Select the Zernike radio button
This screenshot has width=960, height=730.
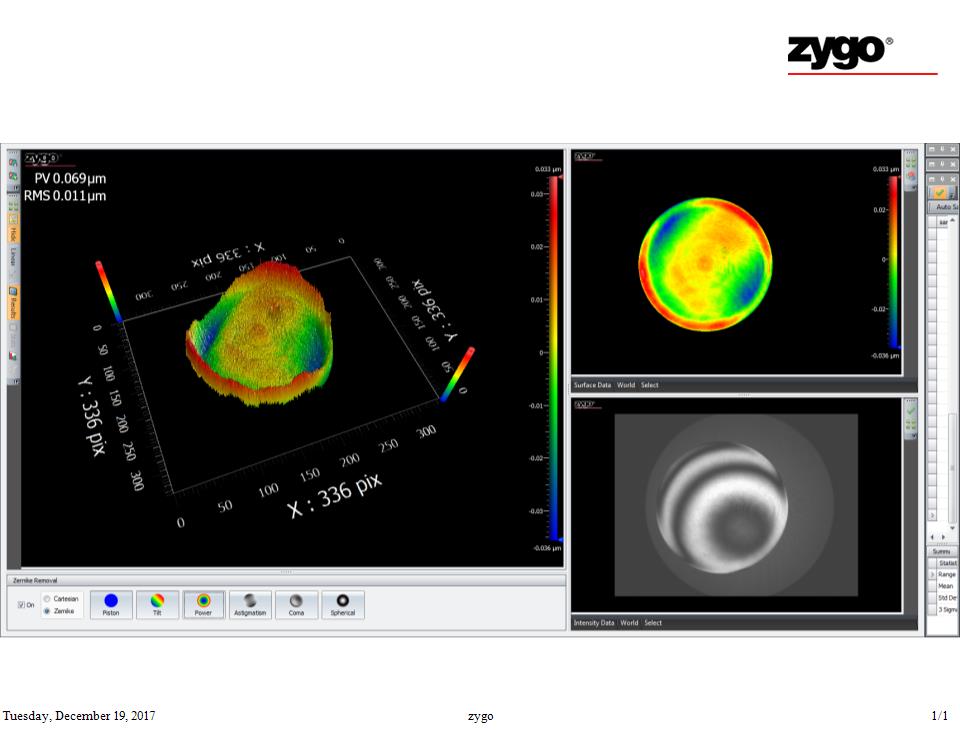pos(45,611)
